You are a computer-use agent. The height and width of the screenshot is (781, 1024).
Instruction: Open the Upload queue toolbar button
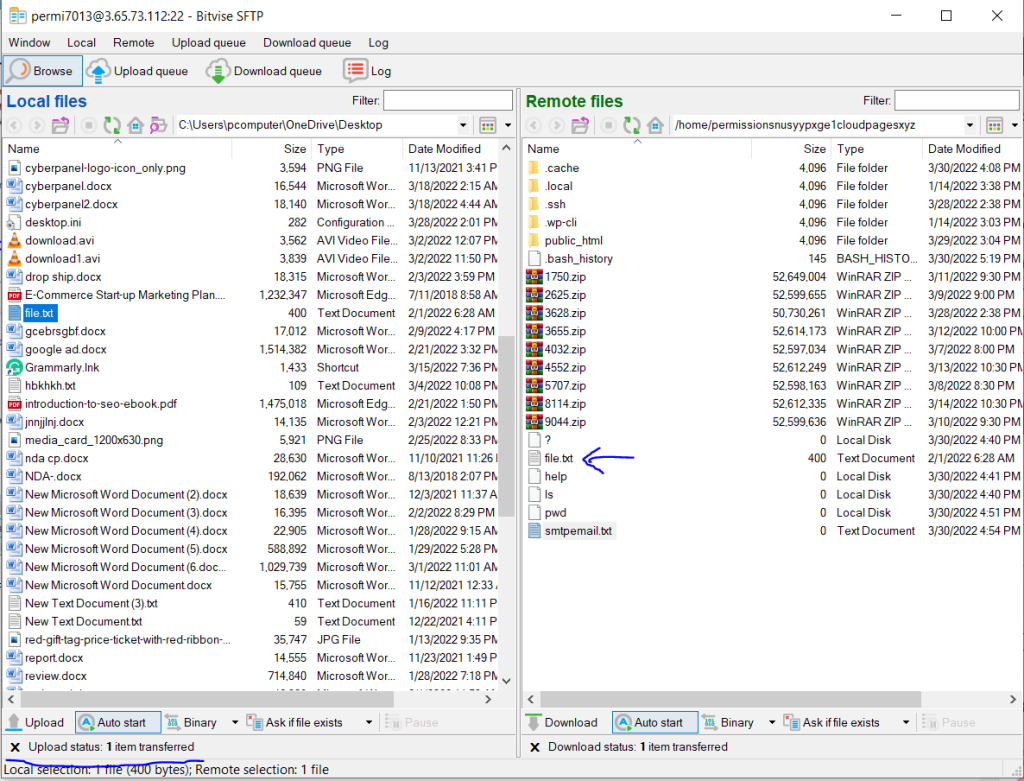[138, 71]
